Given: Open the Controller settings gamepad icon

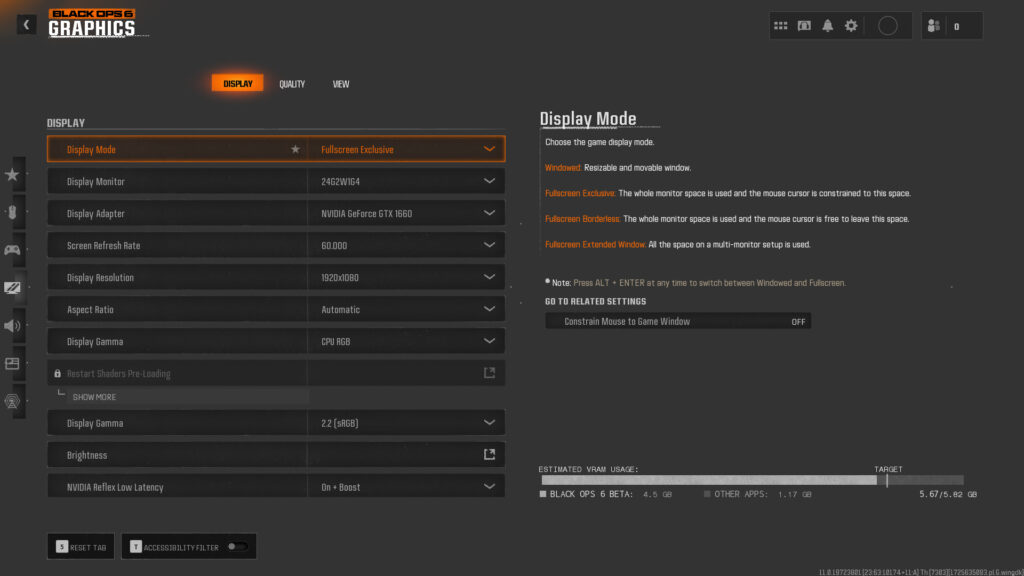Looking at the screenshot, I should pyautogui.click(x=14, y=249).
